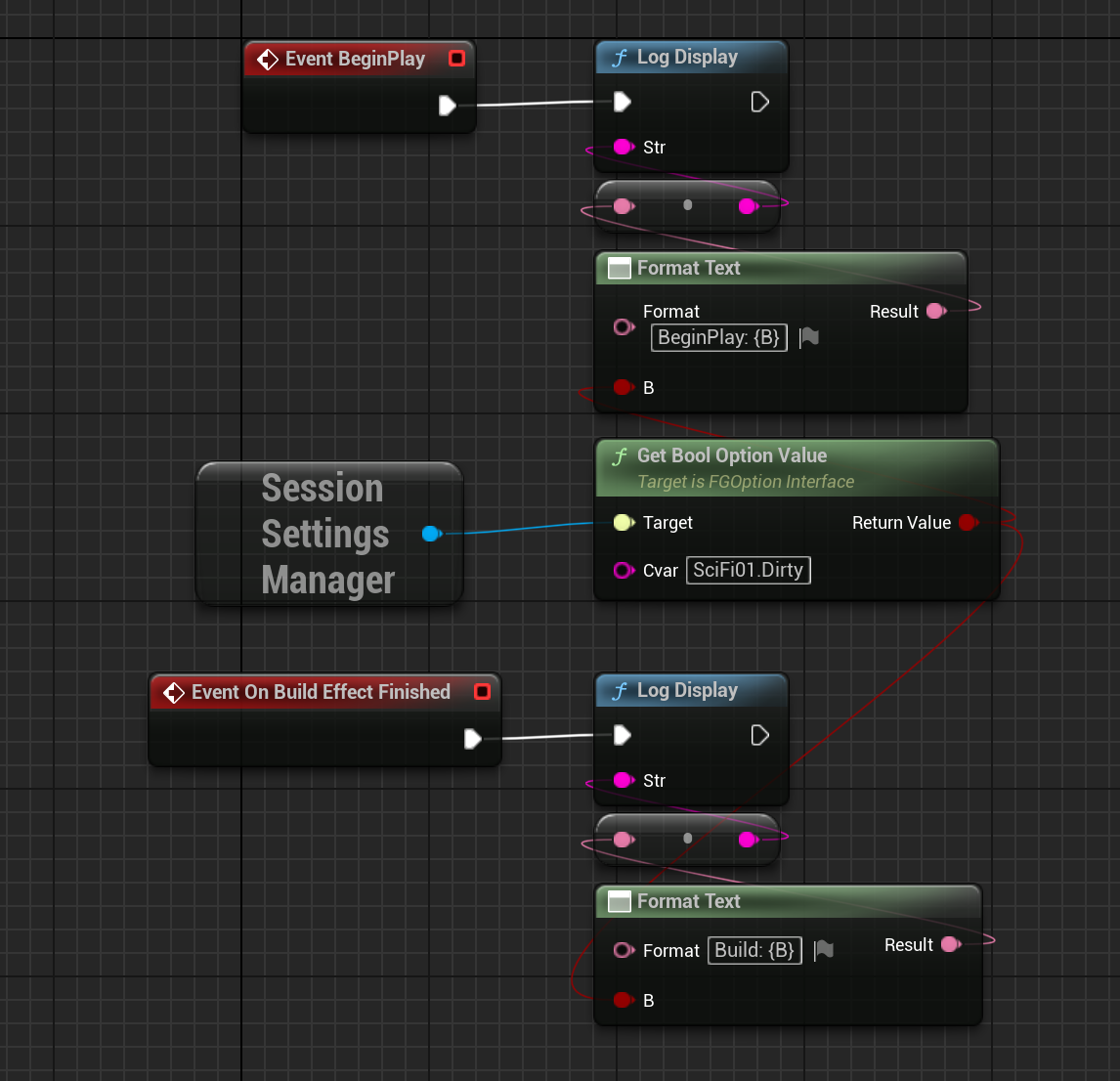Click the top Format Text Result pin
Viewport: 1120px width, 1081px height.
click(935, 311)
